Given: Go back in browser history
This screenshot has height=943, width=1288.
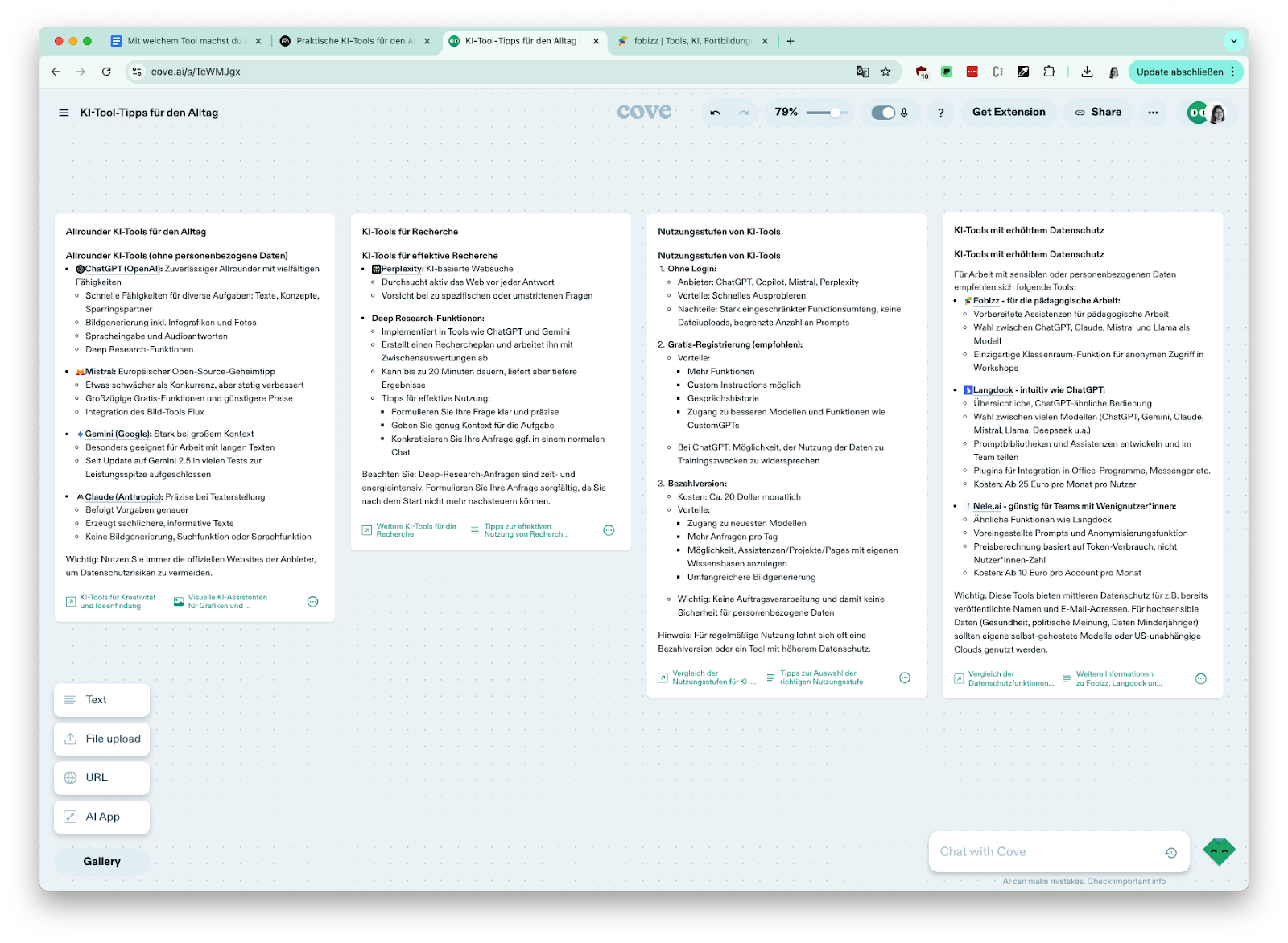Looking at the screenshot, I should 56,72.
